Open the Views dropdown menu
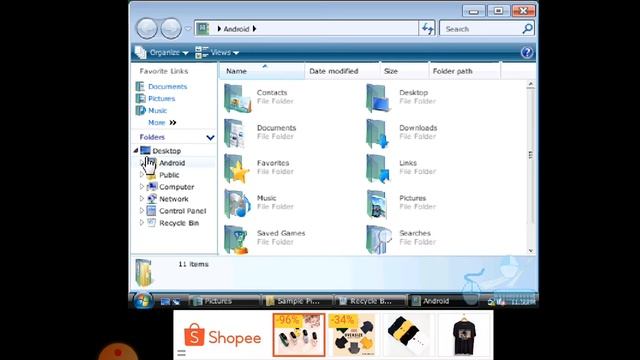 point(217,52)
